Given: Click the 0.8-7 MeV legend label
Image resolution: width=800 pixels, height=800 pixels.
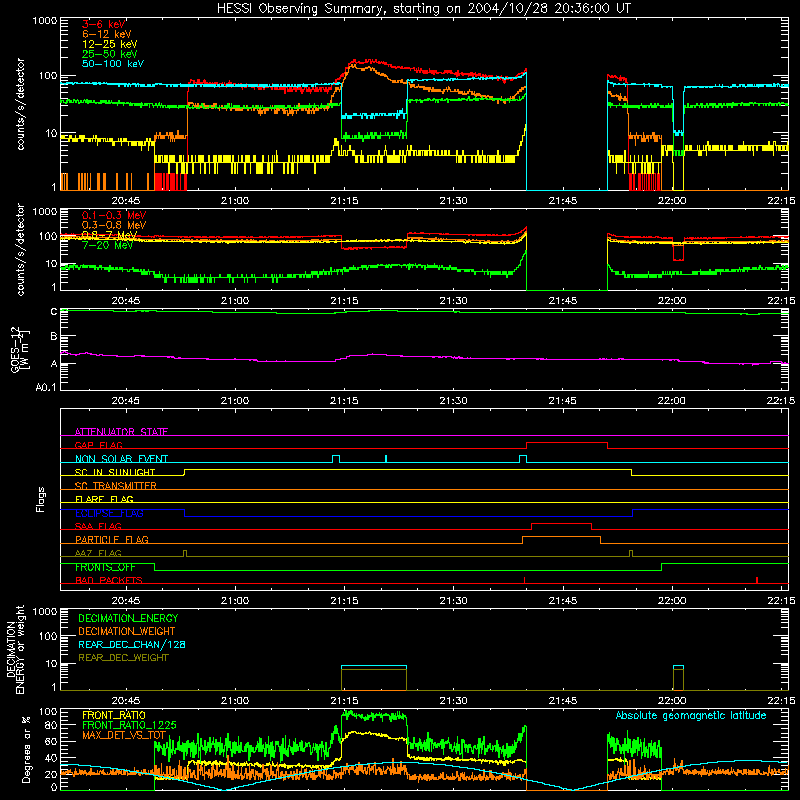Looking at the screenshot, I should pos(110,235).
